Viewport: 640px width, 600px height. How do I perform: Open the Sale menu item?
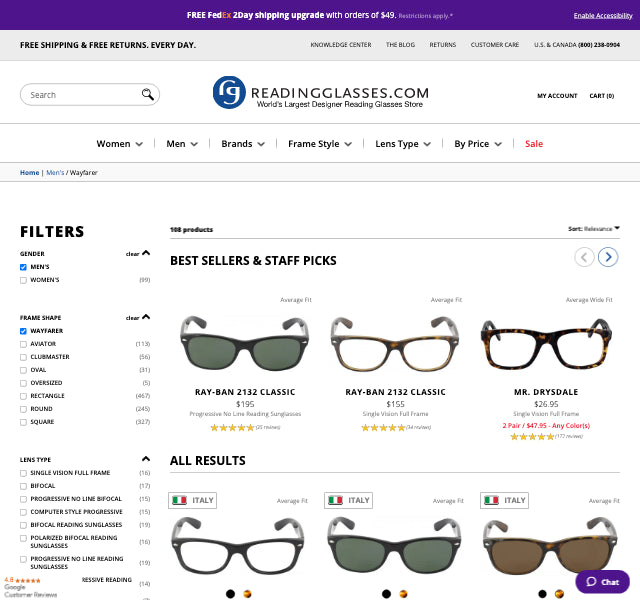pyautogui.click(x=534, y=144)
